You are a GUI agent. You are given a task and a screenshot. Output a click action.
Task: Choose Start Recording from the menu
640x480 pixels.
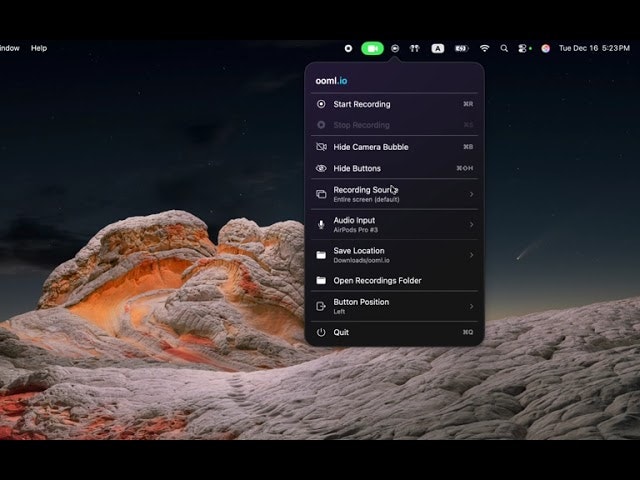coord(362,104)
